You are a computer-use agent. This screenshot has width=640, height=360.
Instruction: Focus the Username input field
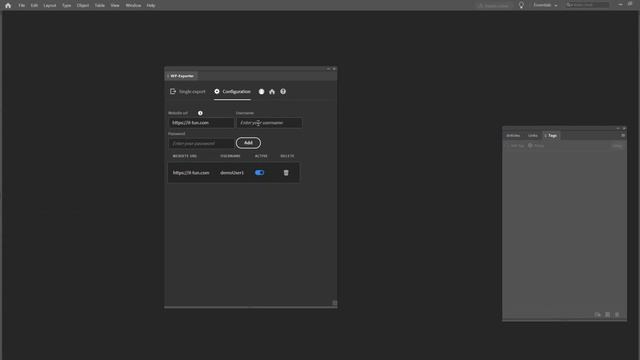pos(269,122)
